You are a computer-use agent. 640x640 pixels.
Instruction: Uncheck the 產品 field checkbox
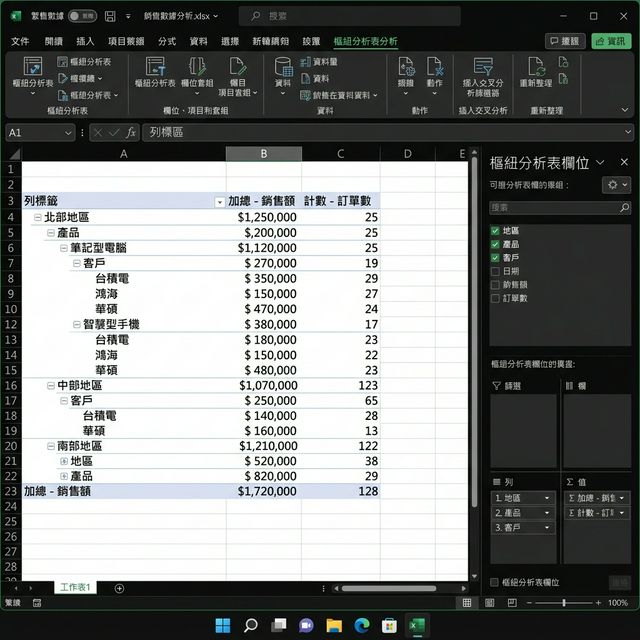[495, 244]
